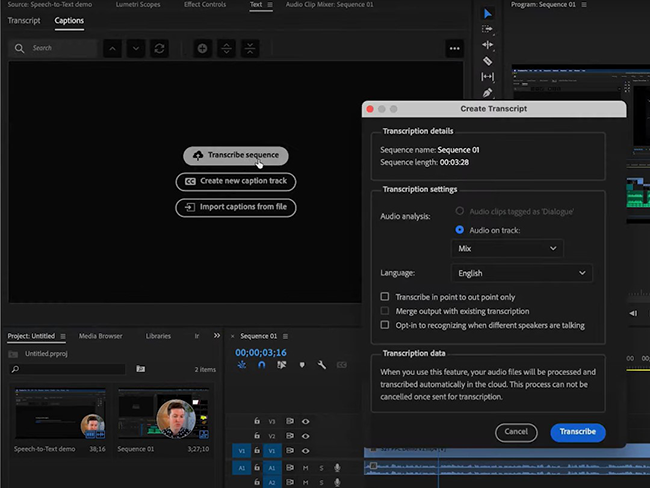Screen dimensions: 650x488
Task: Click the Search field in Text panel
Action: pos(53,49)
